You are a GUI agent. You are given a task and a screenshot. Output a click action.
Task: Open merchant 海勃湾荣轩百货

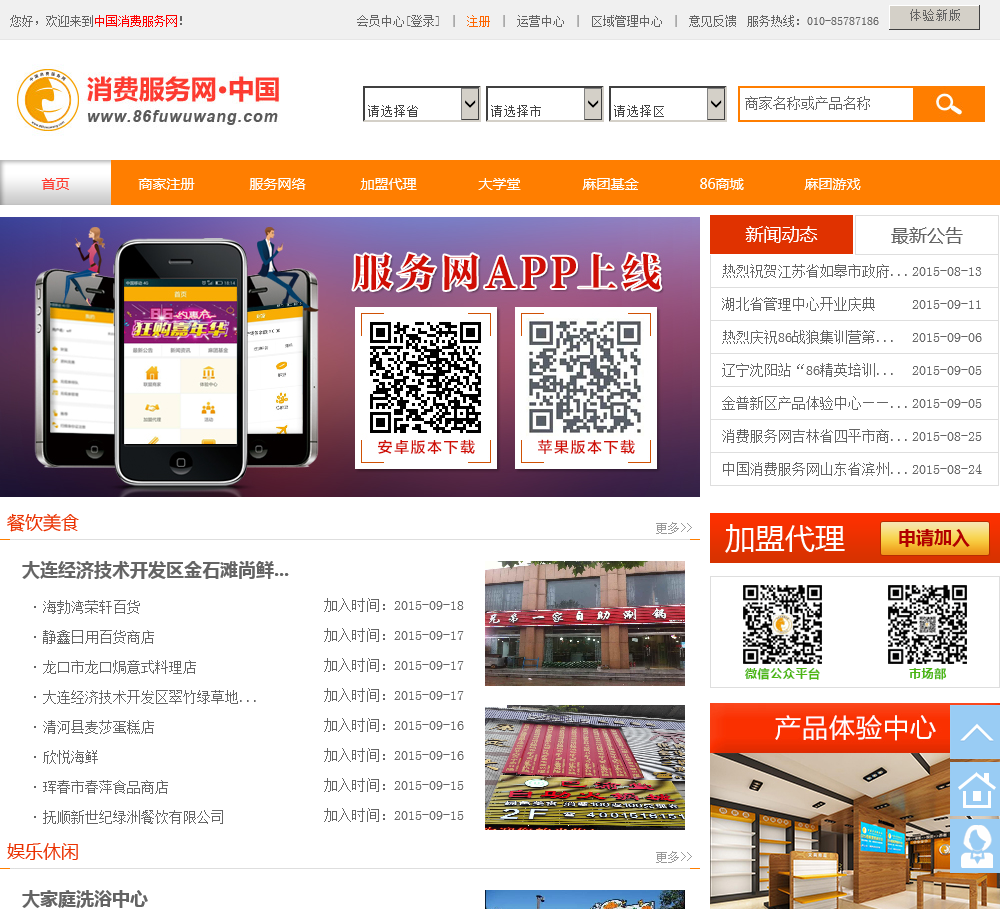click(x=91, y=607)
